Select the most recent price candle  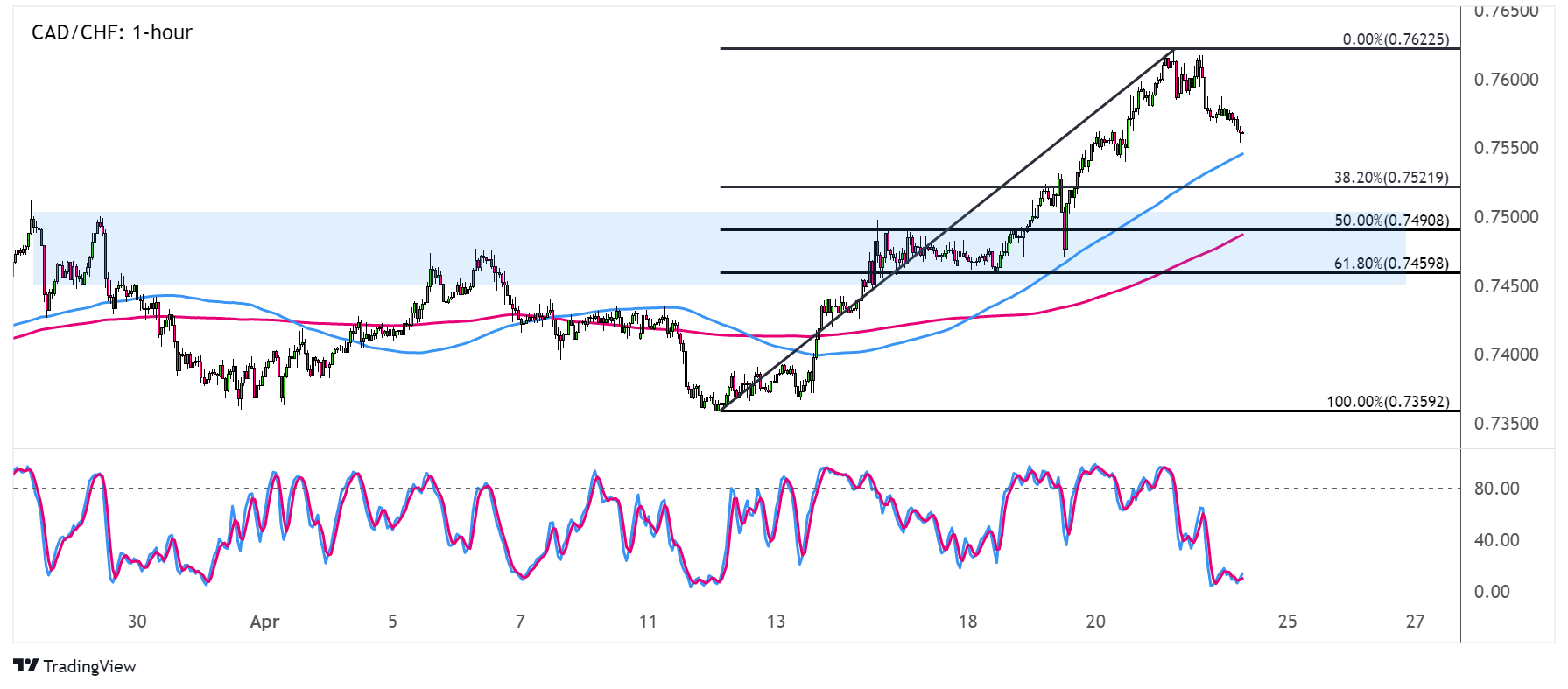click(x=1241, y=134)
